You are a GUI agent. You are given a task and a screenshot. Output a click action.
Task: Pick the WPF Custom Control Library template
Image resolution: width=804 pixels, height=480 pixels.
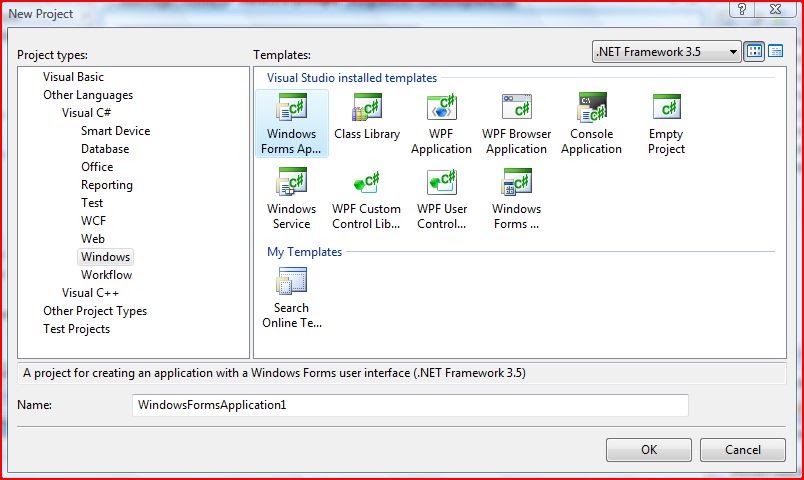[x=366, y=198]
